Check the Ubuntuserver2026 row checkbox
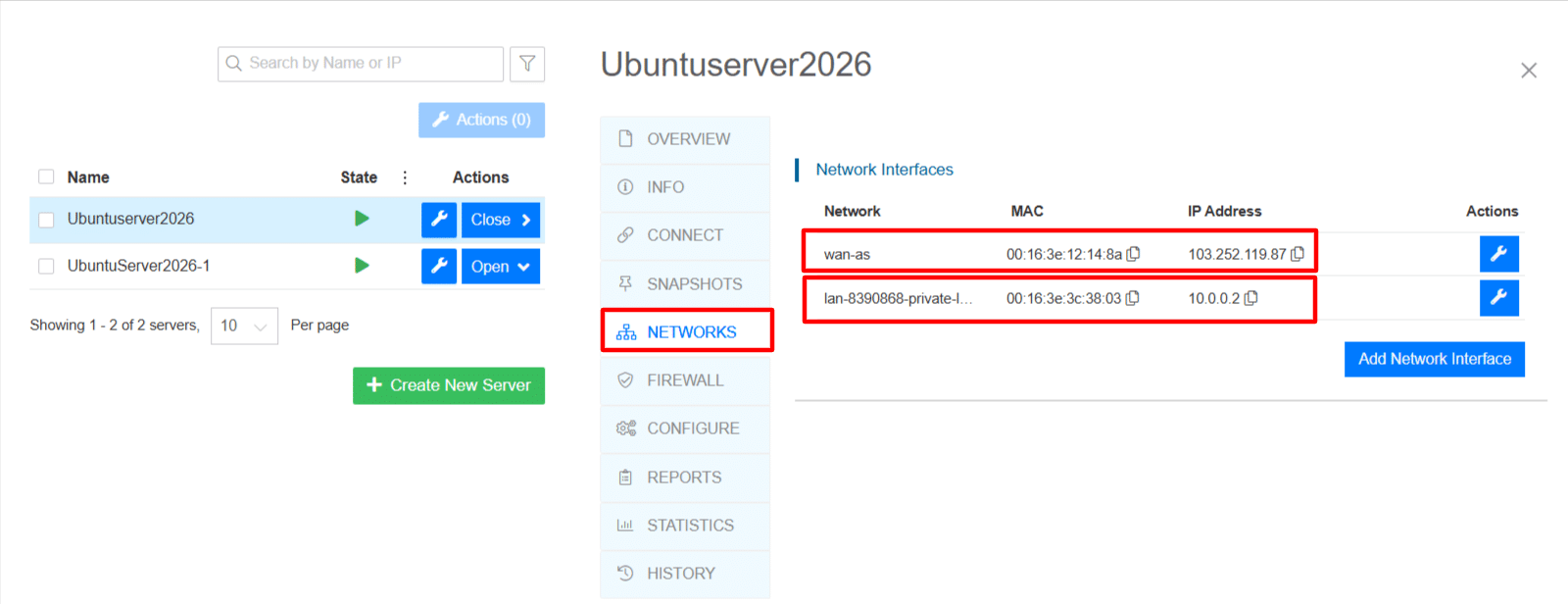Screen dimensions: 1568x604 click(46, 220)
